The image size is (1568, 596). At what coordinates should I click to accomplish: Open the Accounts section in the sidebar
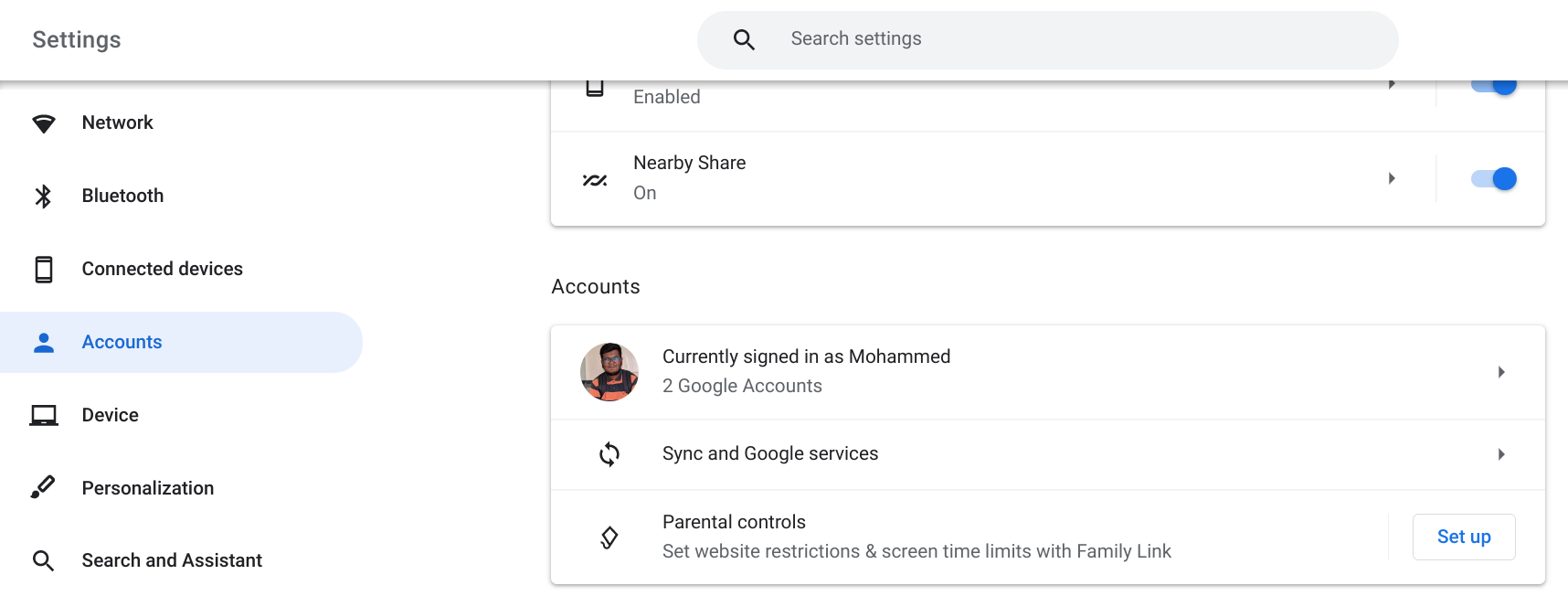tap(122, 341)
